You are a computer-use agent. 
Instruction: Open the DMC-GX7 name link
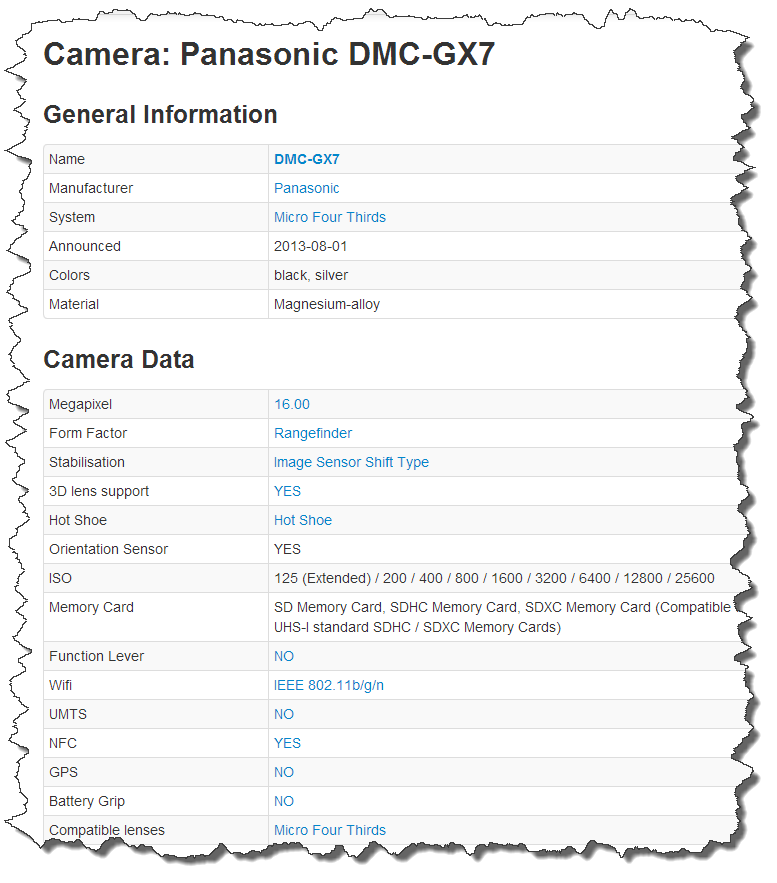coord(306,159)
